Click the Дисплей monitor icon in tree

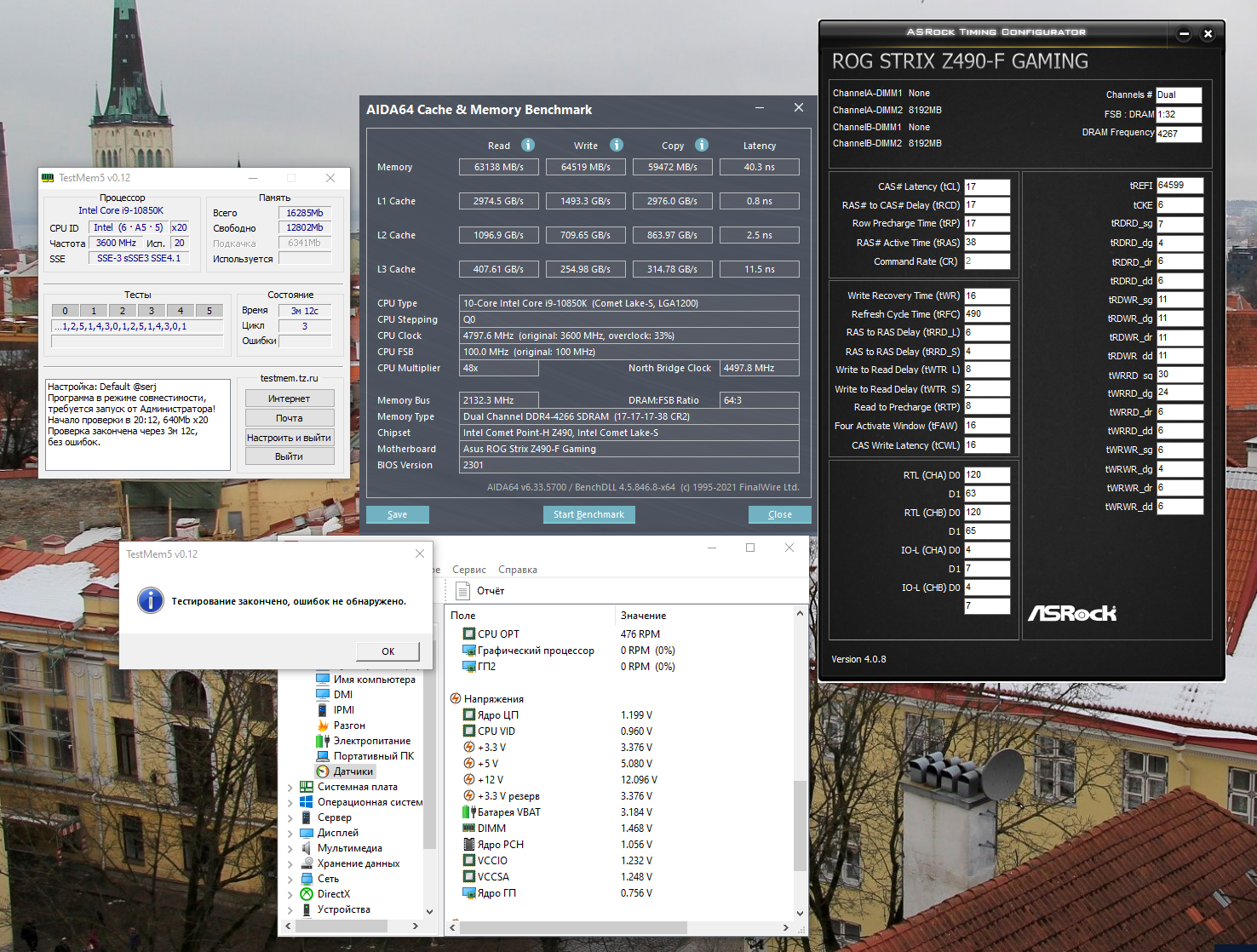coord(307,833)
